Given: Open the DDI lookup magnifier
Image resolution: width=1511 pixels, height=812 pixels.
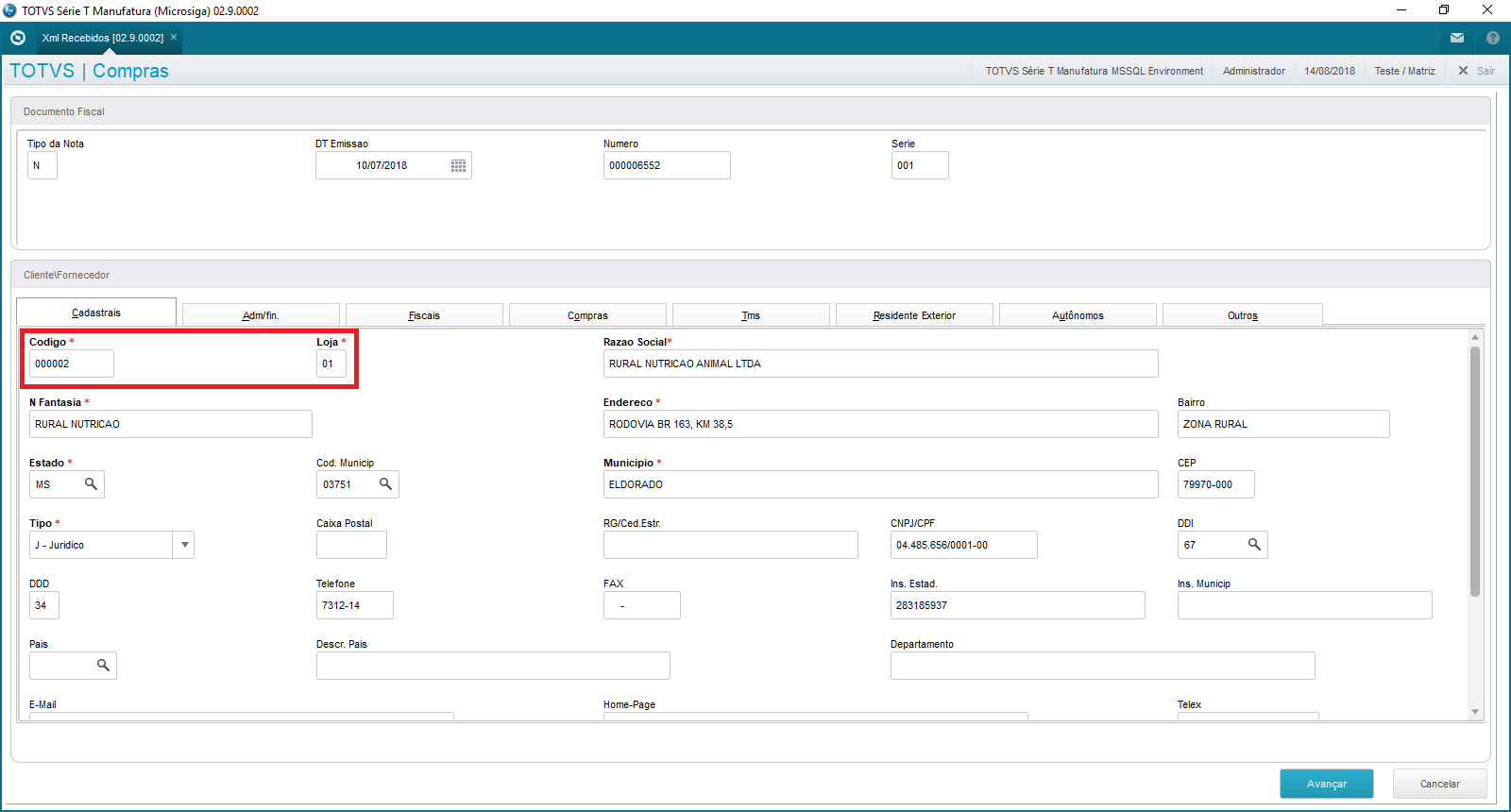Looking at the screenshot, I should (1254, 545).
